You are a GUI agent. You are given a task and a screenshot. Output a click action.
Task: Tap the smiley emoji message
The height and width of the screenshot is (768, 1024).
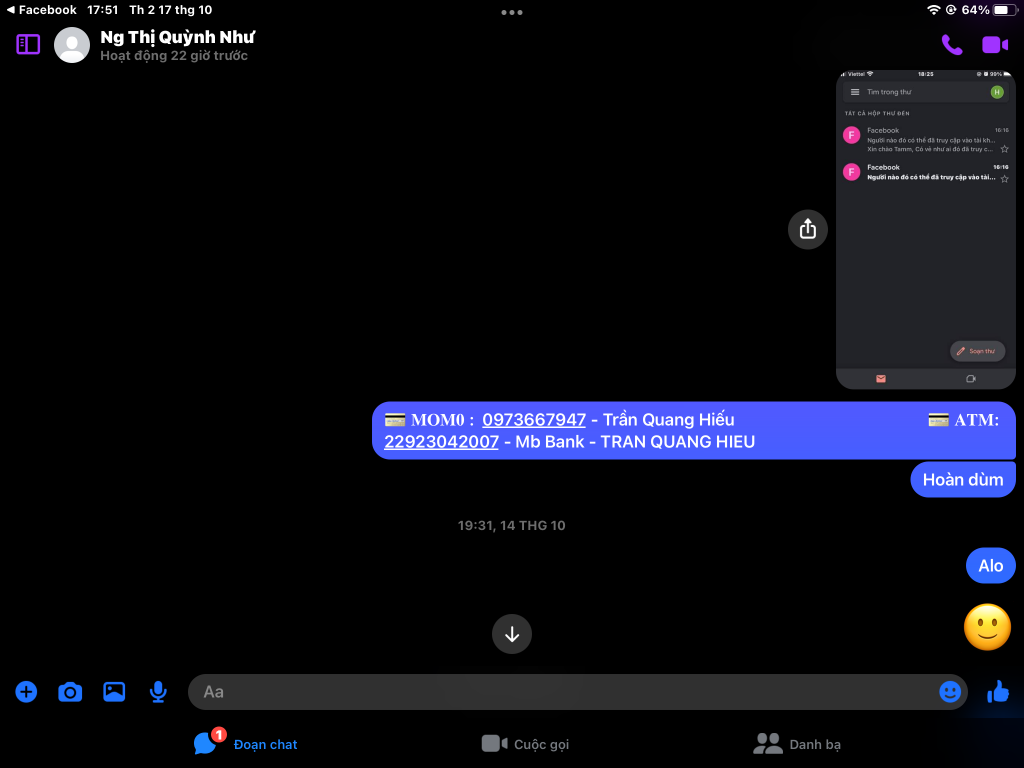click(x=987, y=627)
